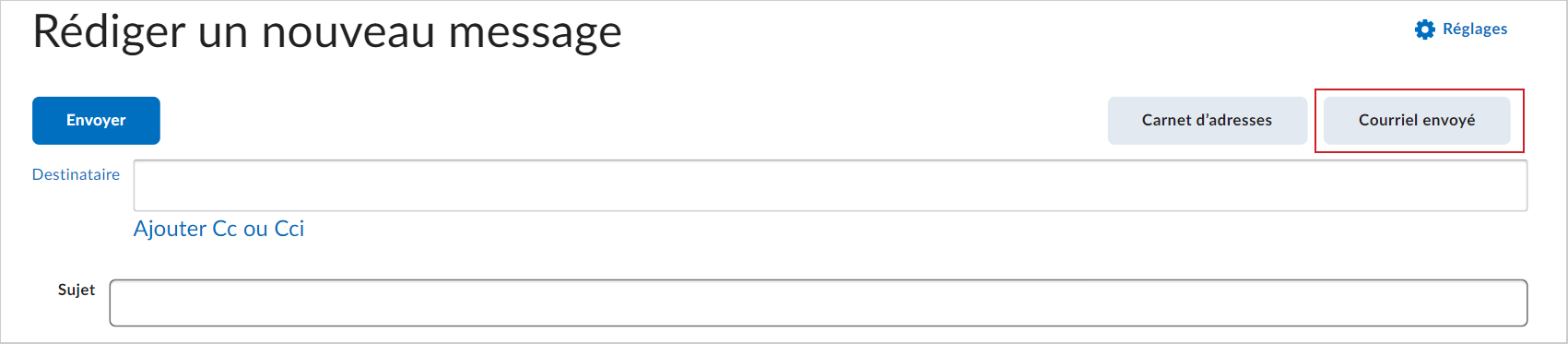The image size is (1568, 344).
Task: Send the message with Envoyer
Action: (96, 121)
